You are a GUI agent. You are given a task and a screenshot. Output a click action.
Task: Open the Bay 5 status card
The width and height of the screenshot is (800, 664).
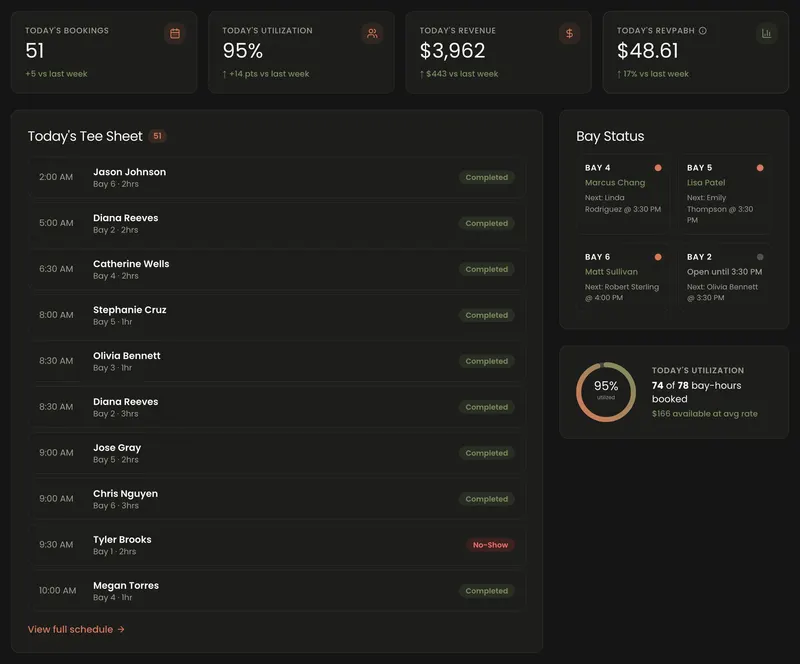click(x=724, y=194)
